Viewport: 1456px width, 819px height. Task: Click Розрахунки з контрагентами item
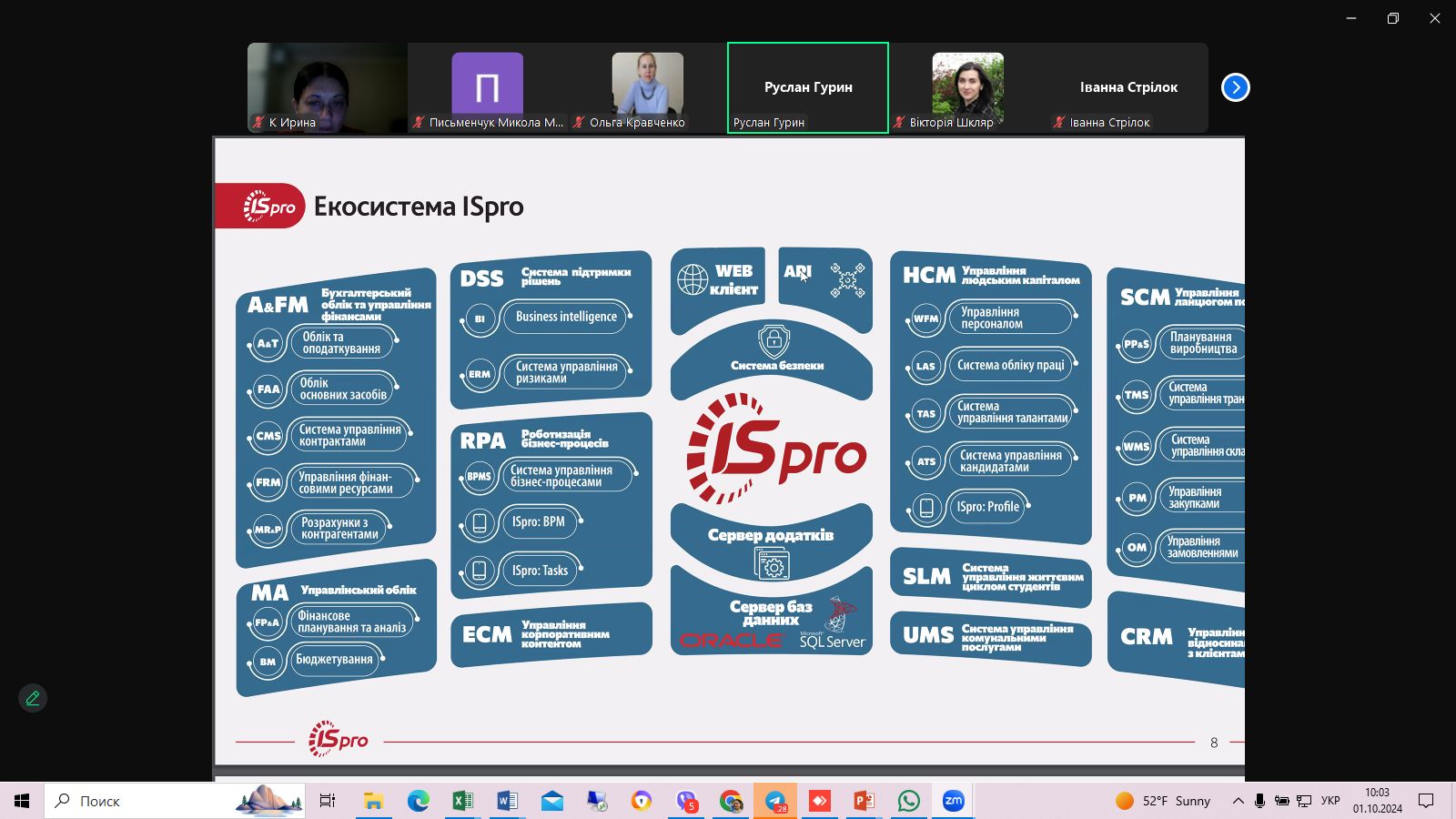tap(339, 529)
